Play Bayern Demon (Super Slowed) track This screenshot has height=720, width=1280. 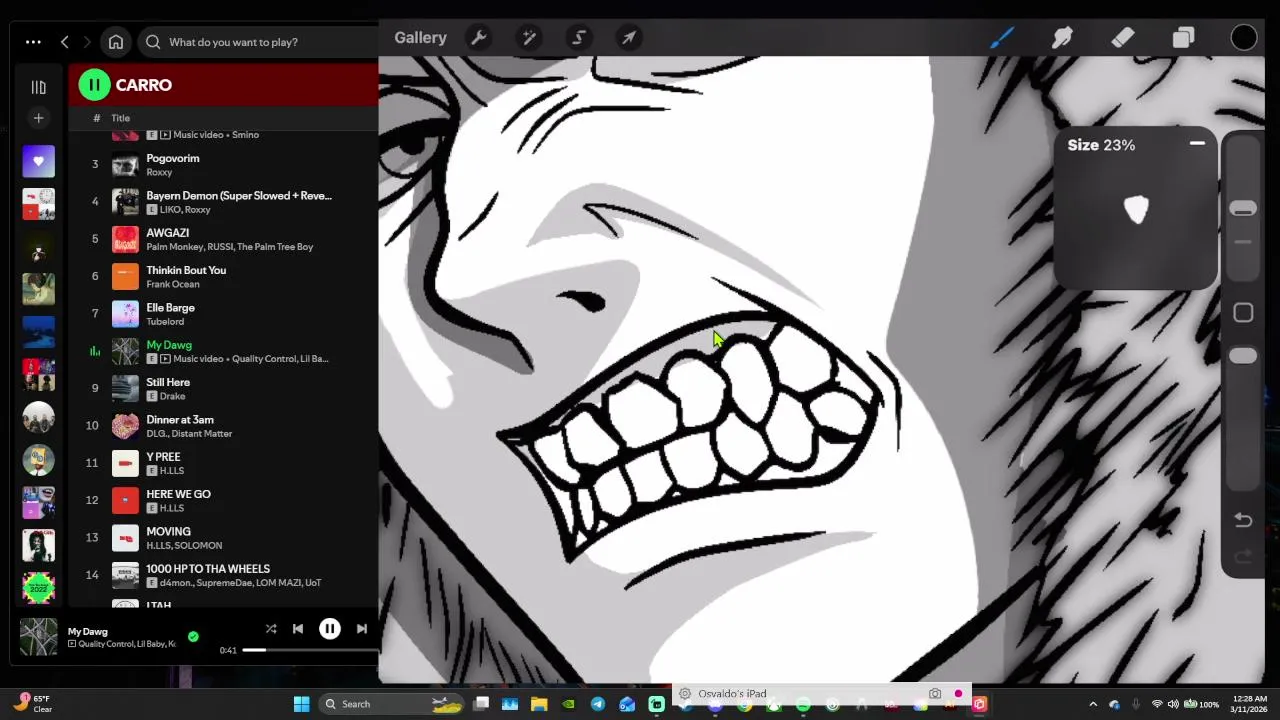(224, 202)
